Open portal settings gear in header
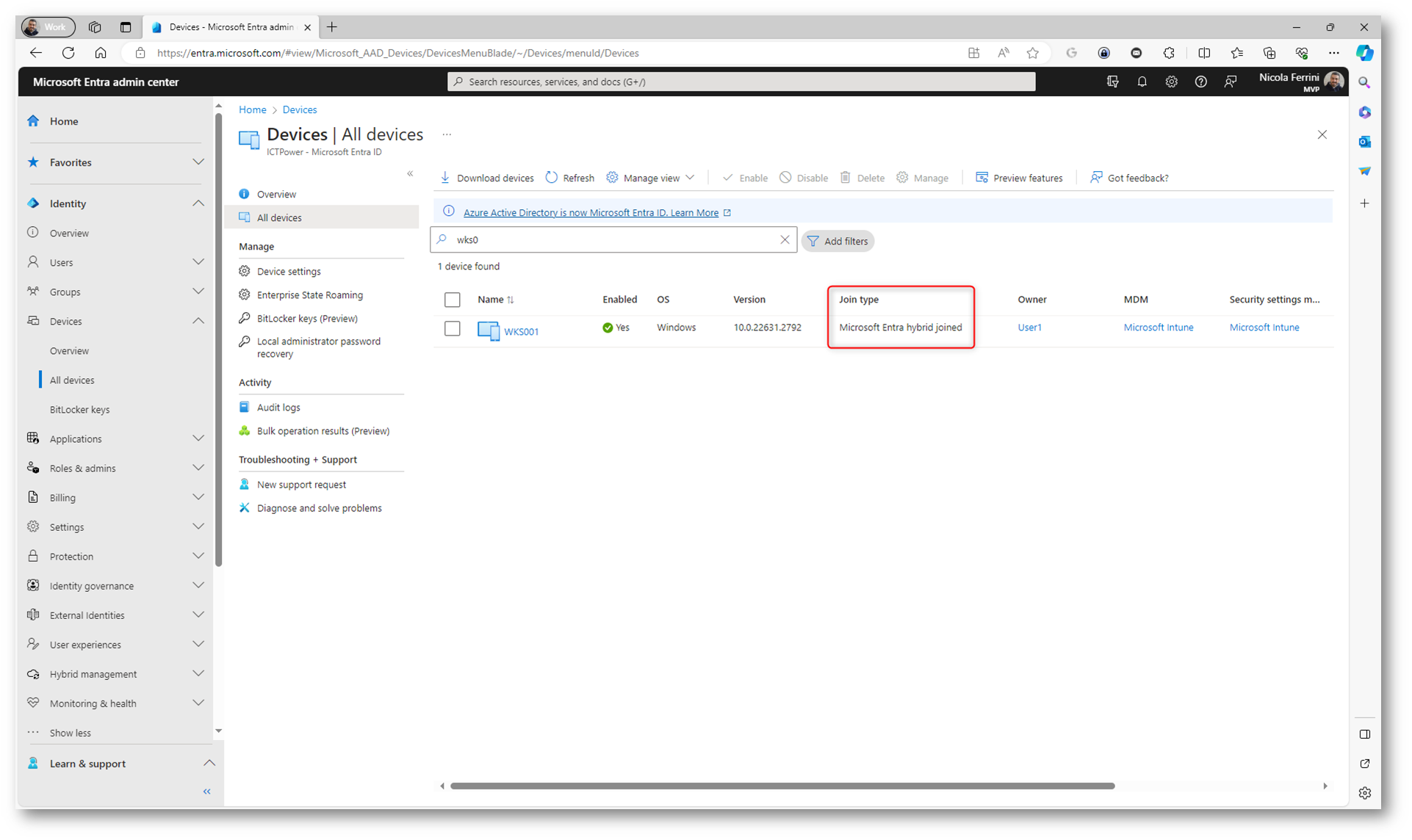The height and width of the screenshot is (840, 1412). [1171, 82]
